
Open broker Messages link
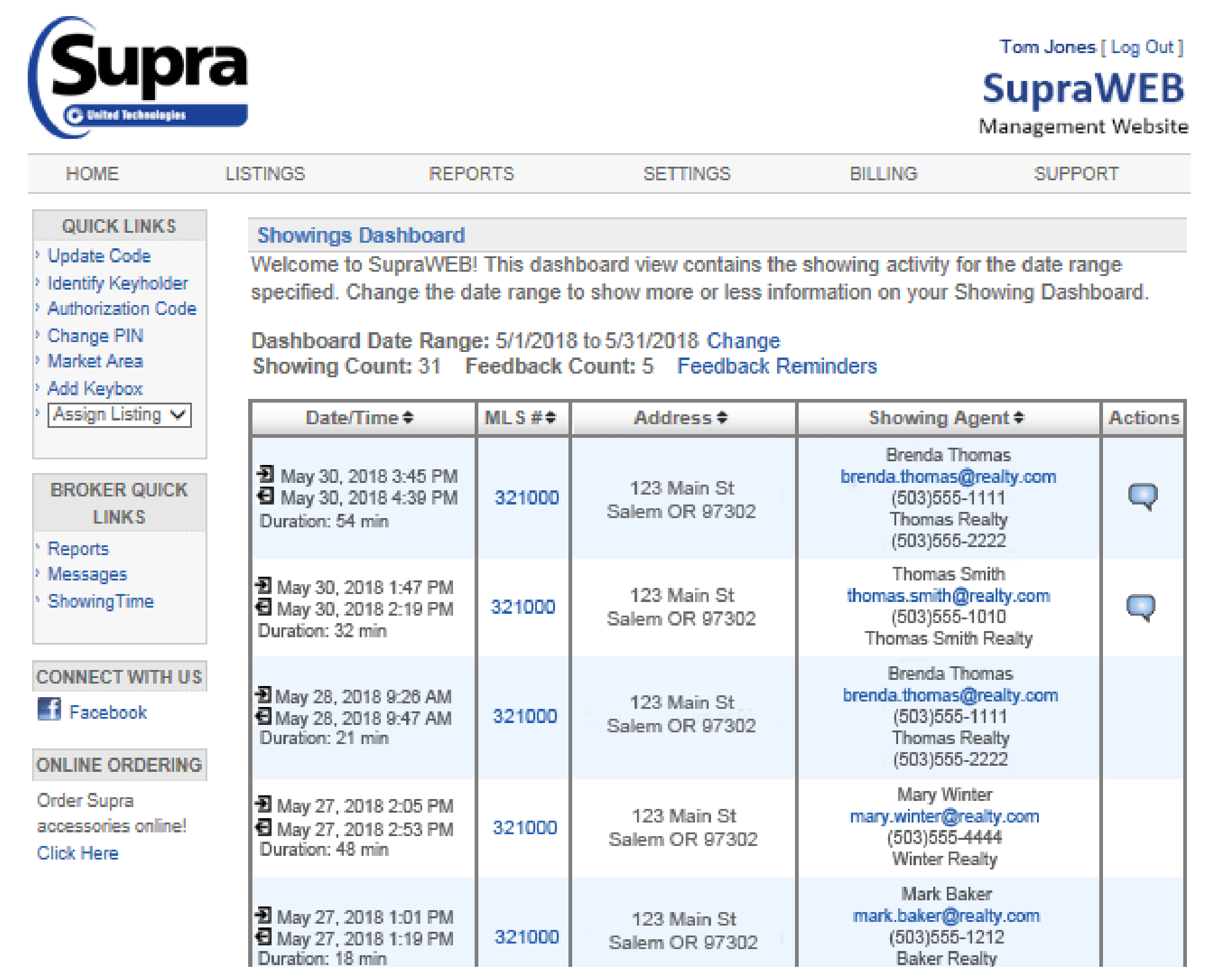pos(88,574)
